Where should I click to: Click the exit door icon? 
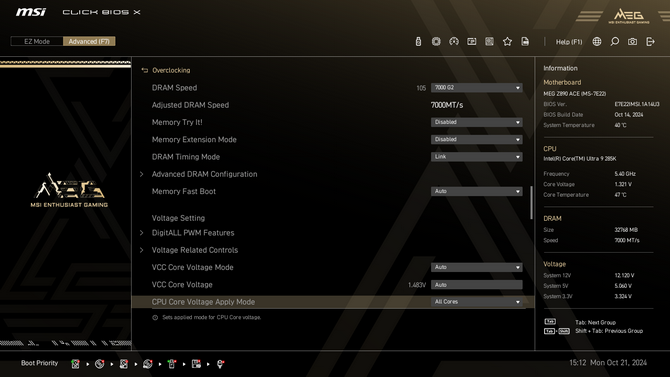tap(650, 41)
